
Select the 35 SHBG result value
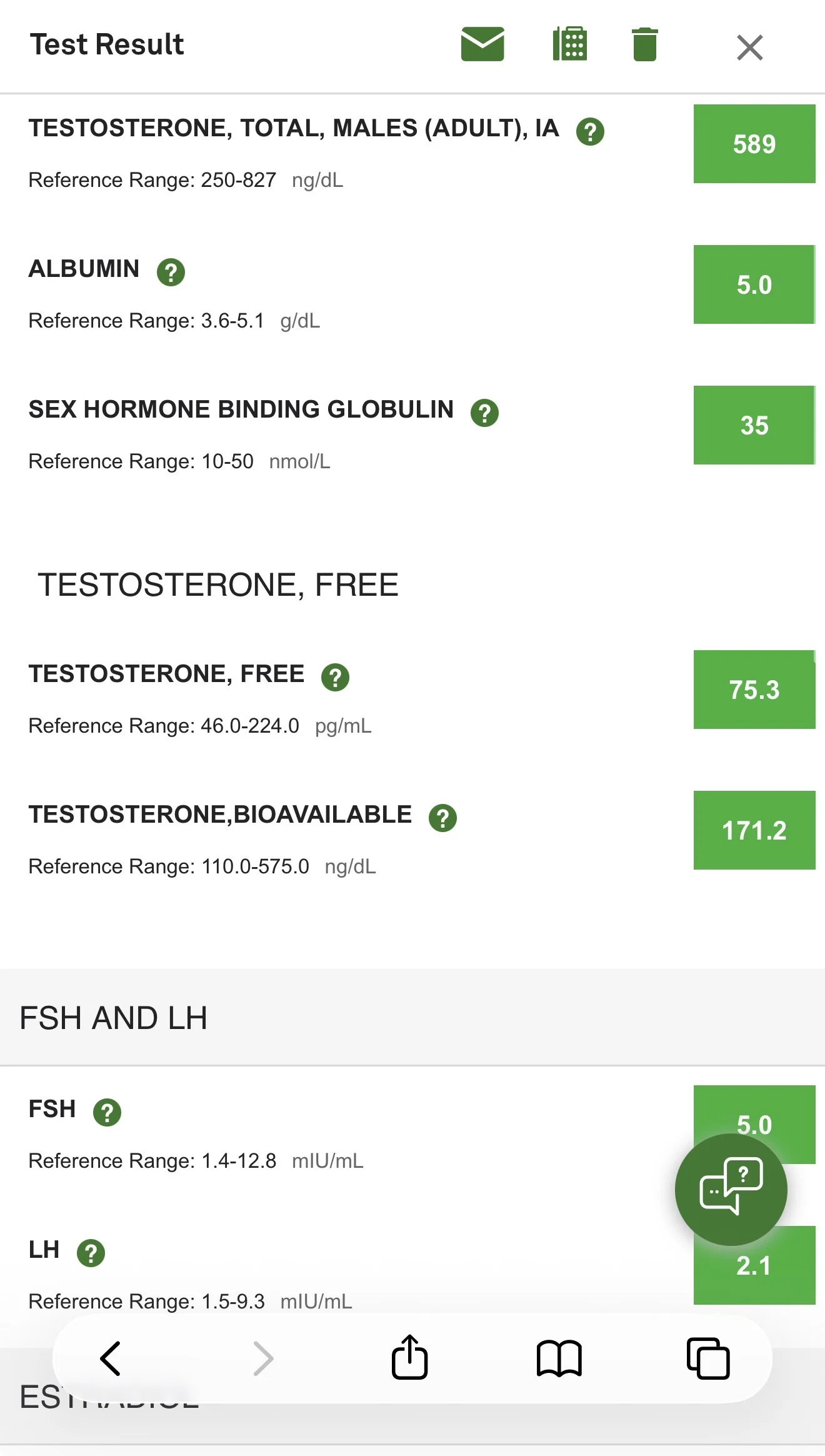click(x=754, y=425)
